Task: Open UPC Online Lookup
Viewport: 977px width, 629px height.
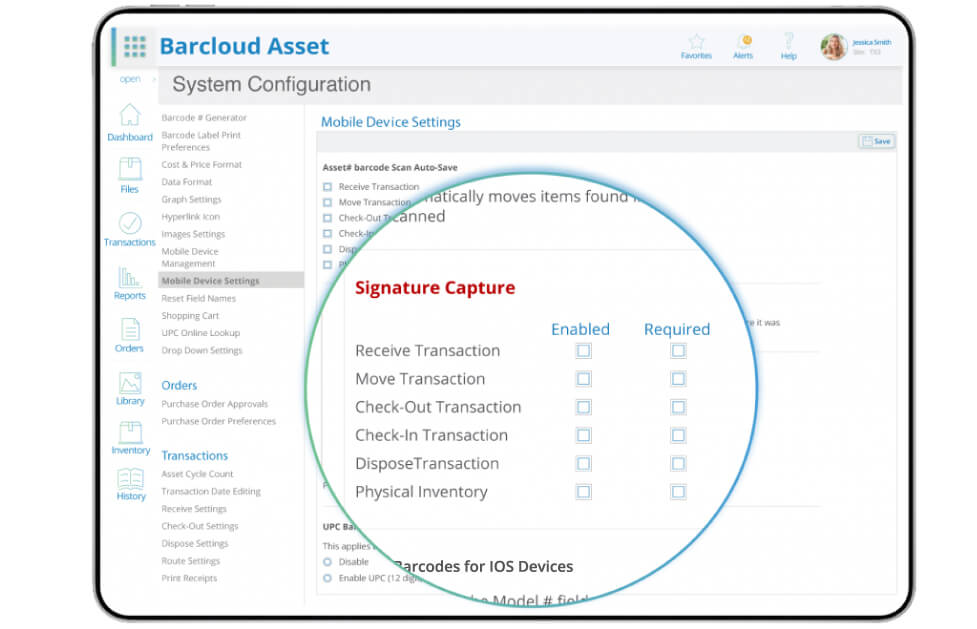Action: [201, 333]
